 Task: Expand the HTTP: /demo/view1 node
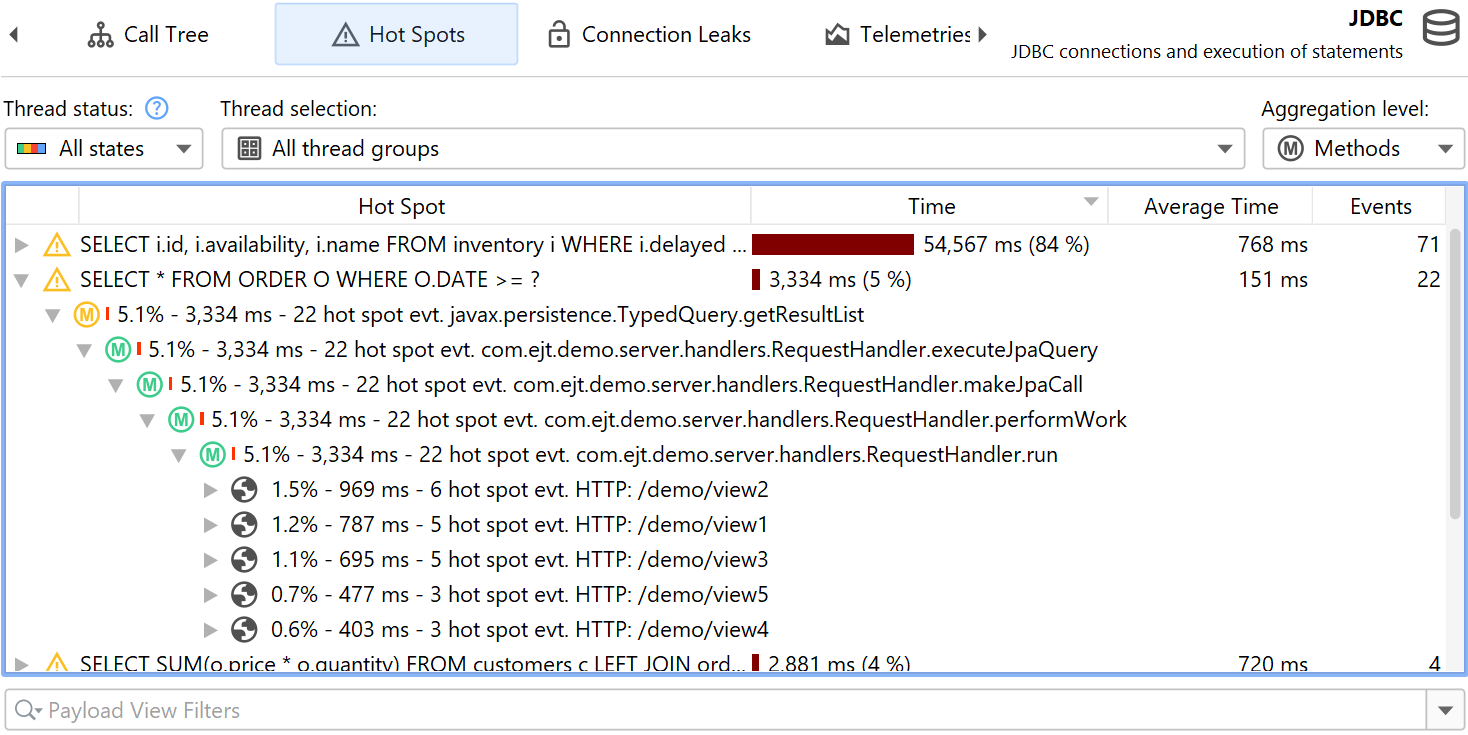coord(210,525)
